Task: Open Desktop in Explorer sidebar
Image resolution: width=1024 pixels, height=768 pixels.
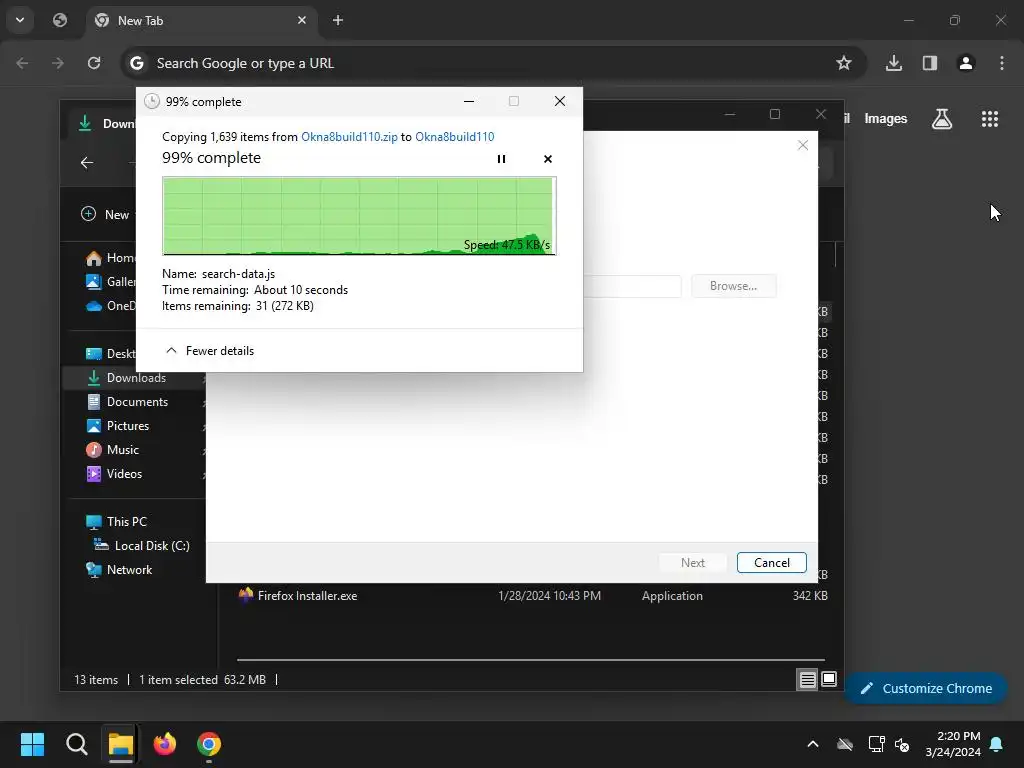Action: (111, 353)
